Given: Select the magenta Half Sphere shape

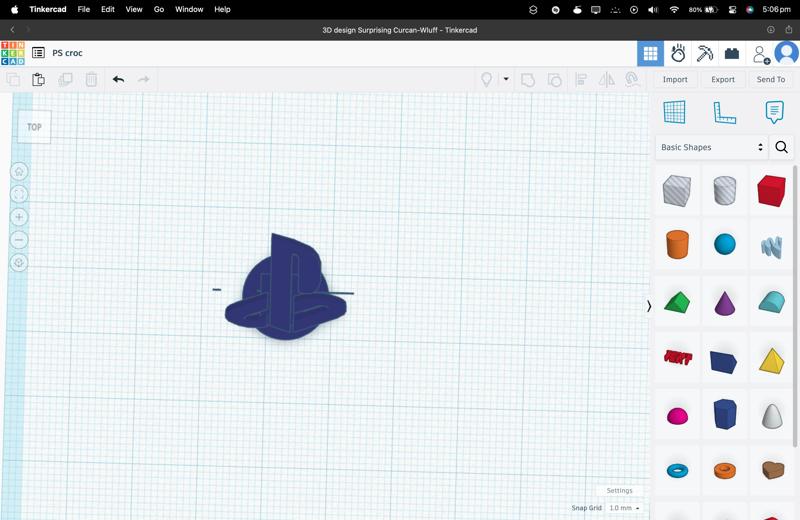Looking at the screenshot, I should [677, 416].
